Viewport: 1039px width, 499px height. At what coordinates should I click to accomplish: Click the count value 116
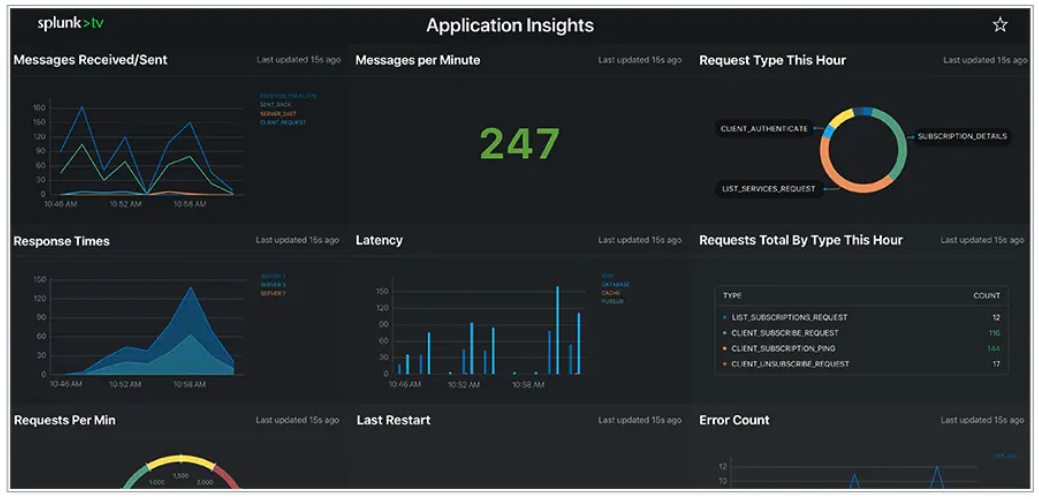[994, 333]
